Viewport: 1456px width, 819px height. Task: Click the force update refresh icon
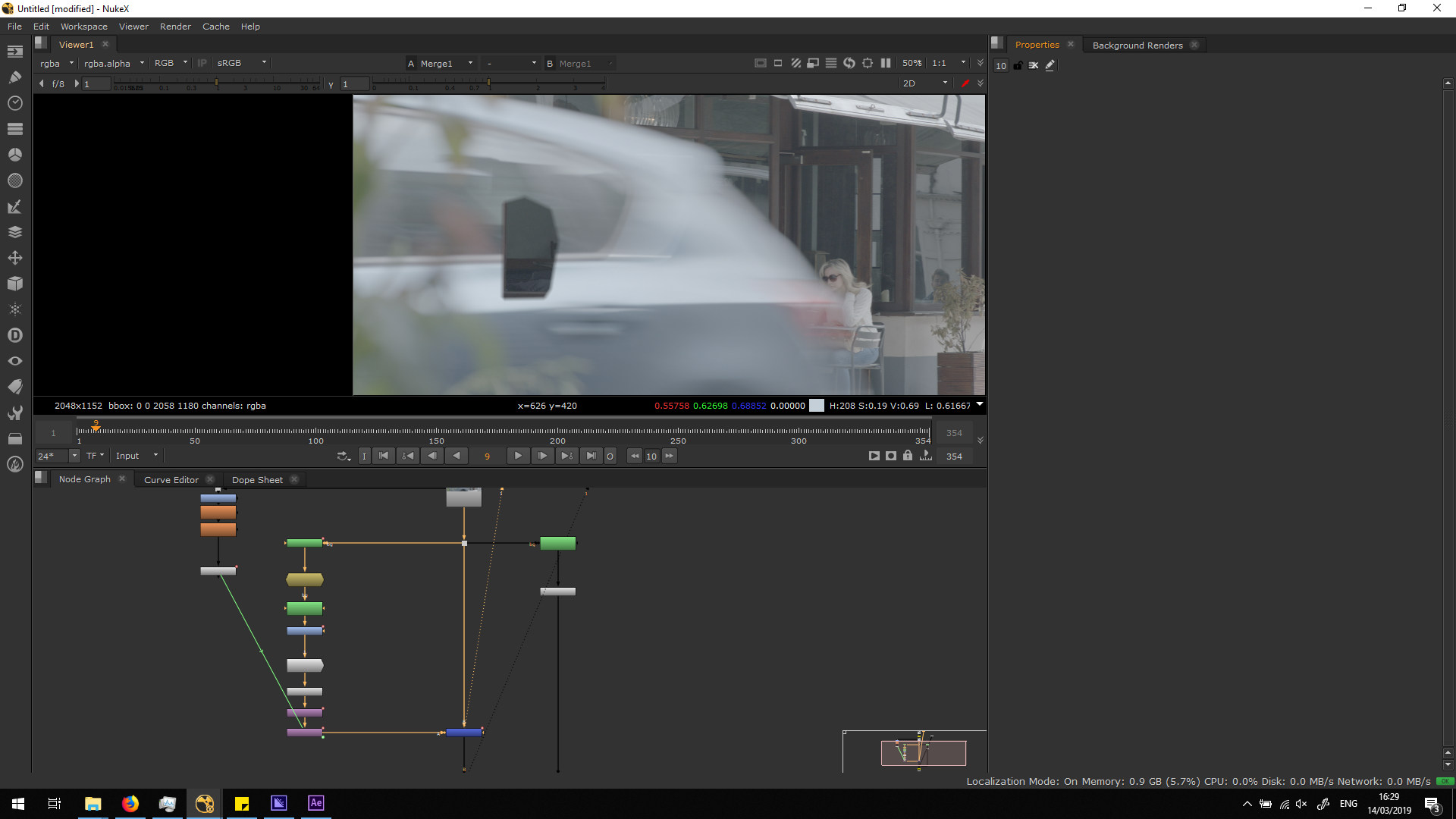pos(849,63)
